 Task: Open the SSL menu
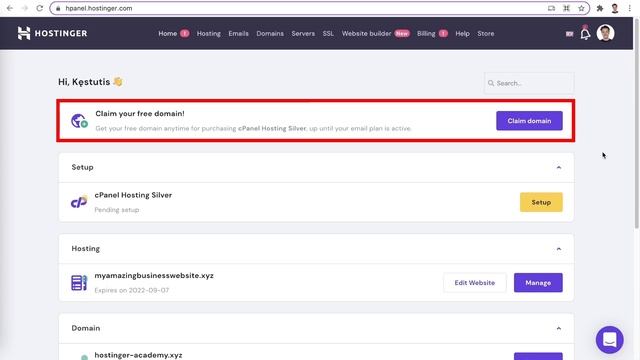point(328,33)
